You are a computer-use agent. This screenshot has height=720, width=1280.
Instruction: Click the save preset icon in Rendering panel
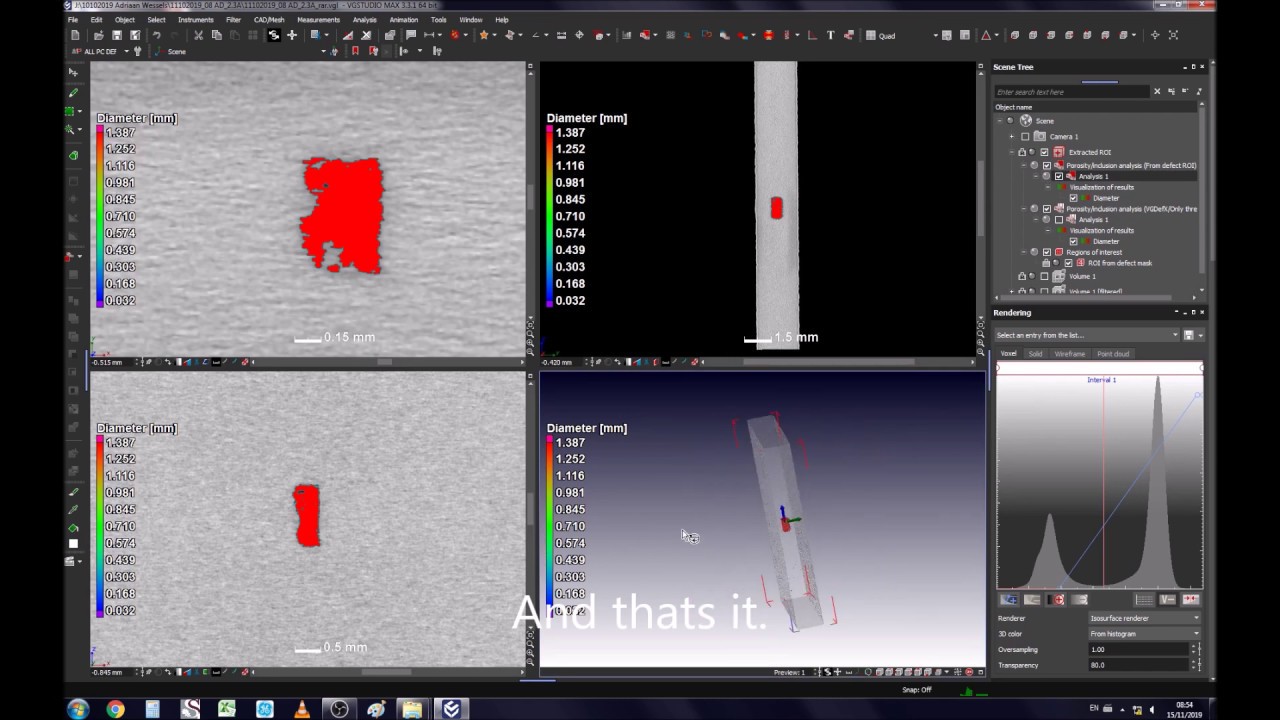tap(1188, 335)
